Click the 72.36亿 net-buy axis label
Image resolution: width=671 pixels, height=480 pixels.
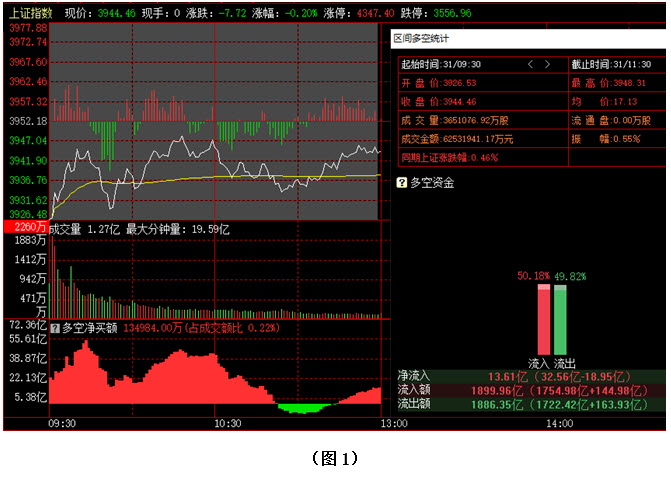28,325
